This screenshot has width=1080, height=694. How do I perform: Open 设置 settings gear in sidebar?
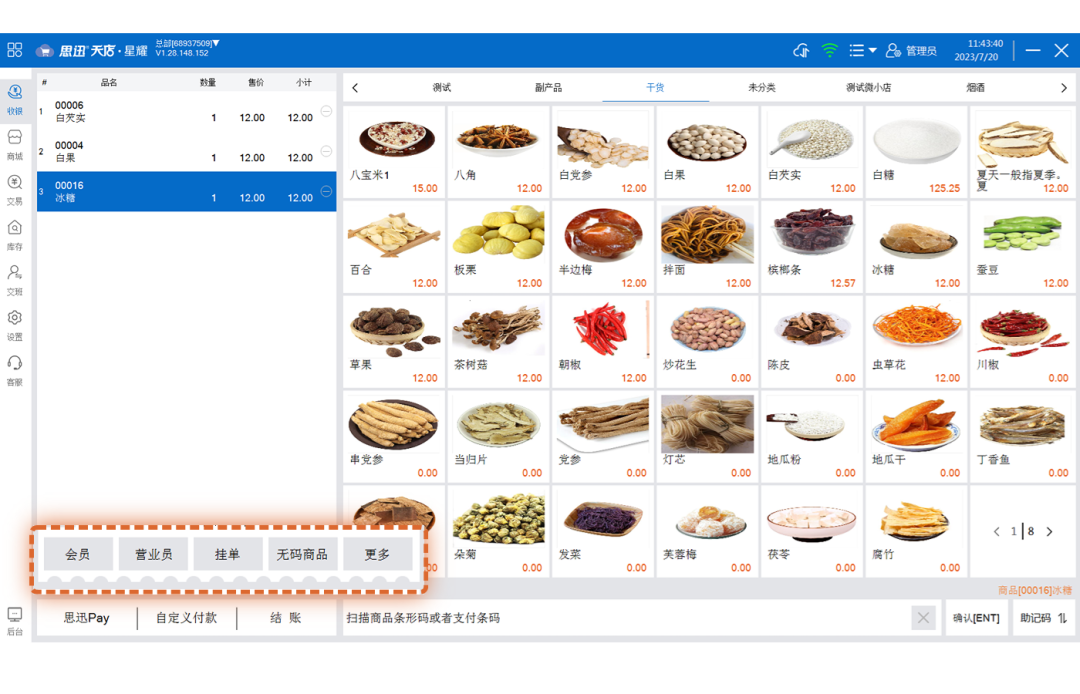click(15, 322)
